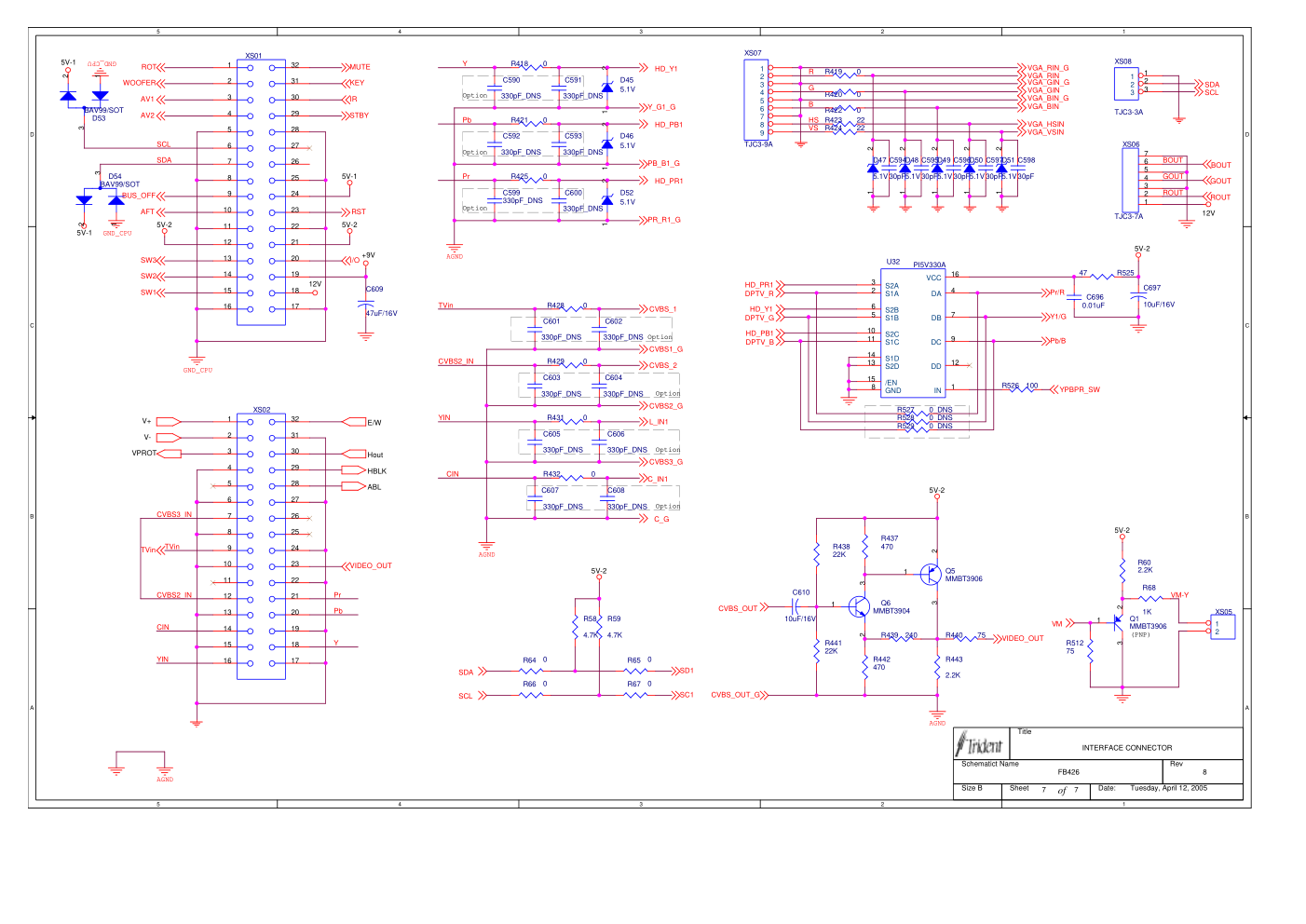Image resolution: width=1306 pixels, height=924 pixels.
Task: Click resistor R512 reference
Action: point(1075,643)
